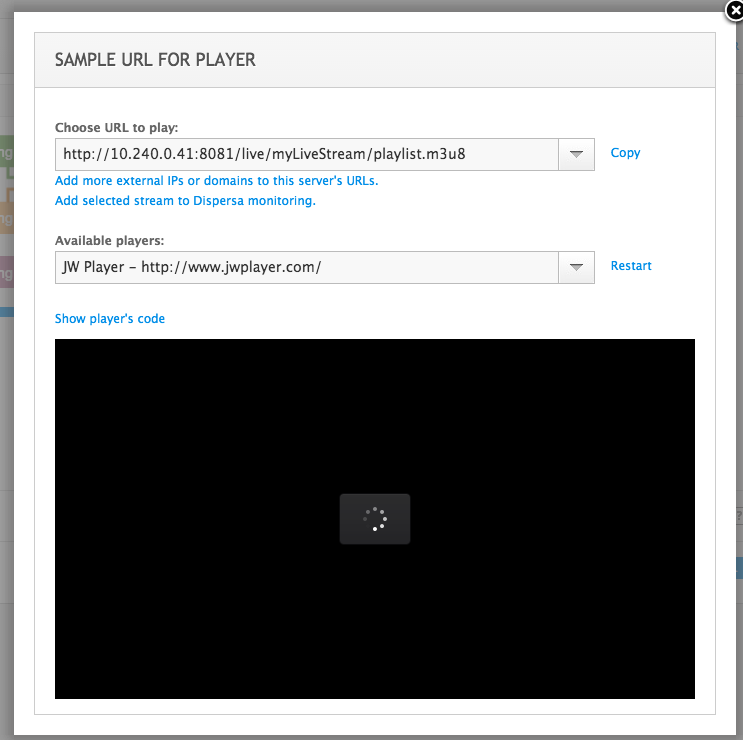This screenshot has height=740, width=743.
Task: Click the dimmed orange block behind dialog
Action: pyautogui.click(x=6, y=216)
